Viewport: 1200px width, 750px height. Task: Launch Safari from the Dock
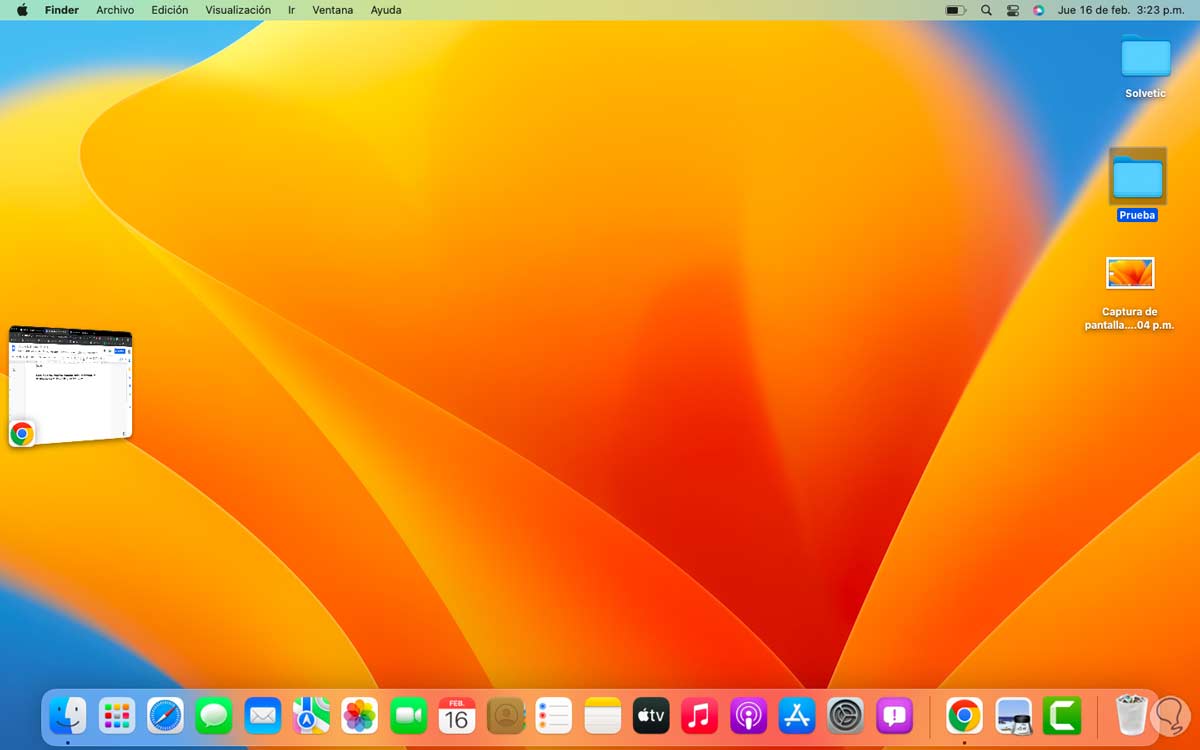click(x=166, y=716)
